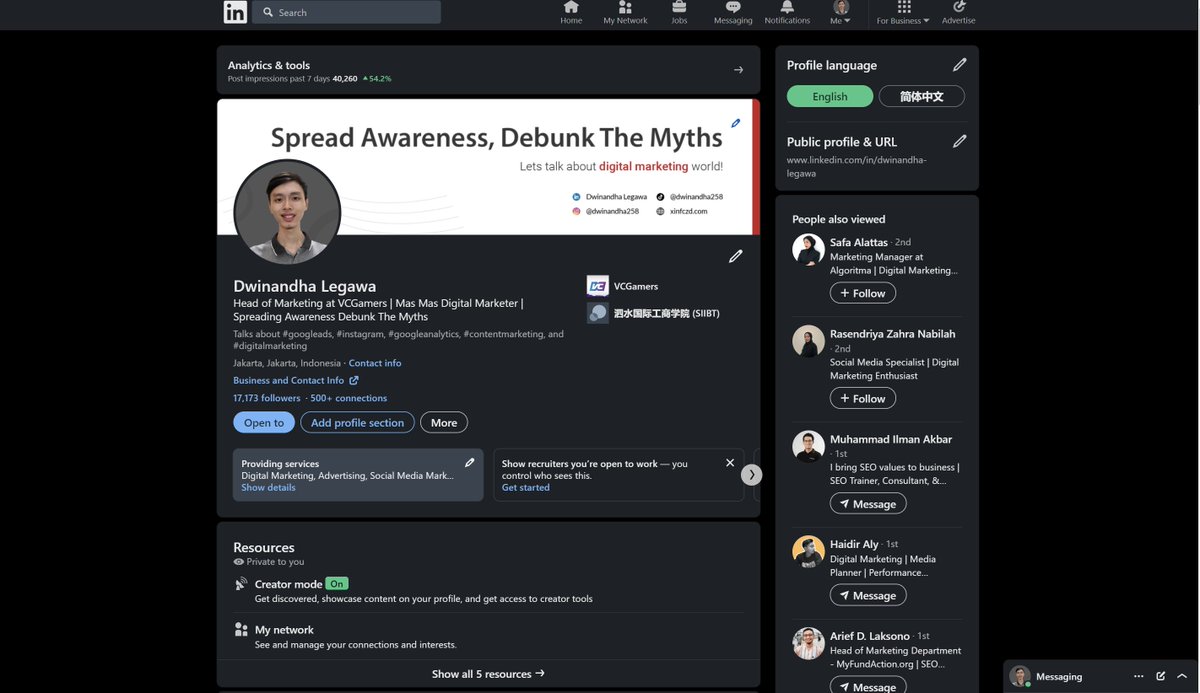Open the Me dropdown menu
1200x693 pixels.
click(x=841, y=13)
